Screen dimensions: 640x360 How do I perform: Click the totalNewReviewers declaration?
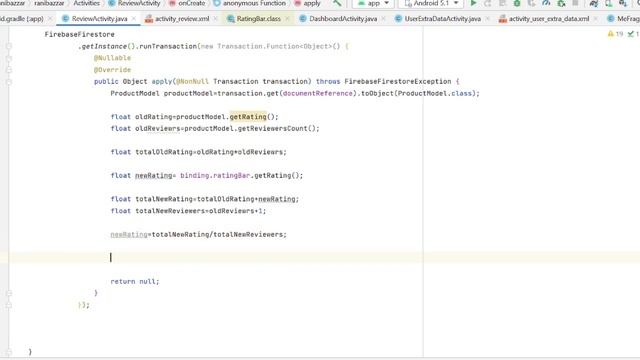click(x=188, y=211)
